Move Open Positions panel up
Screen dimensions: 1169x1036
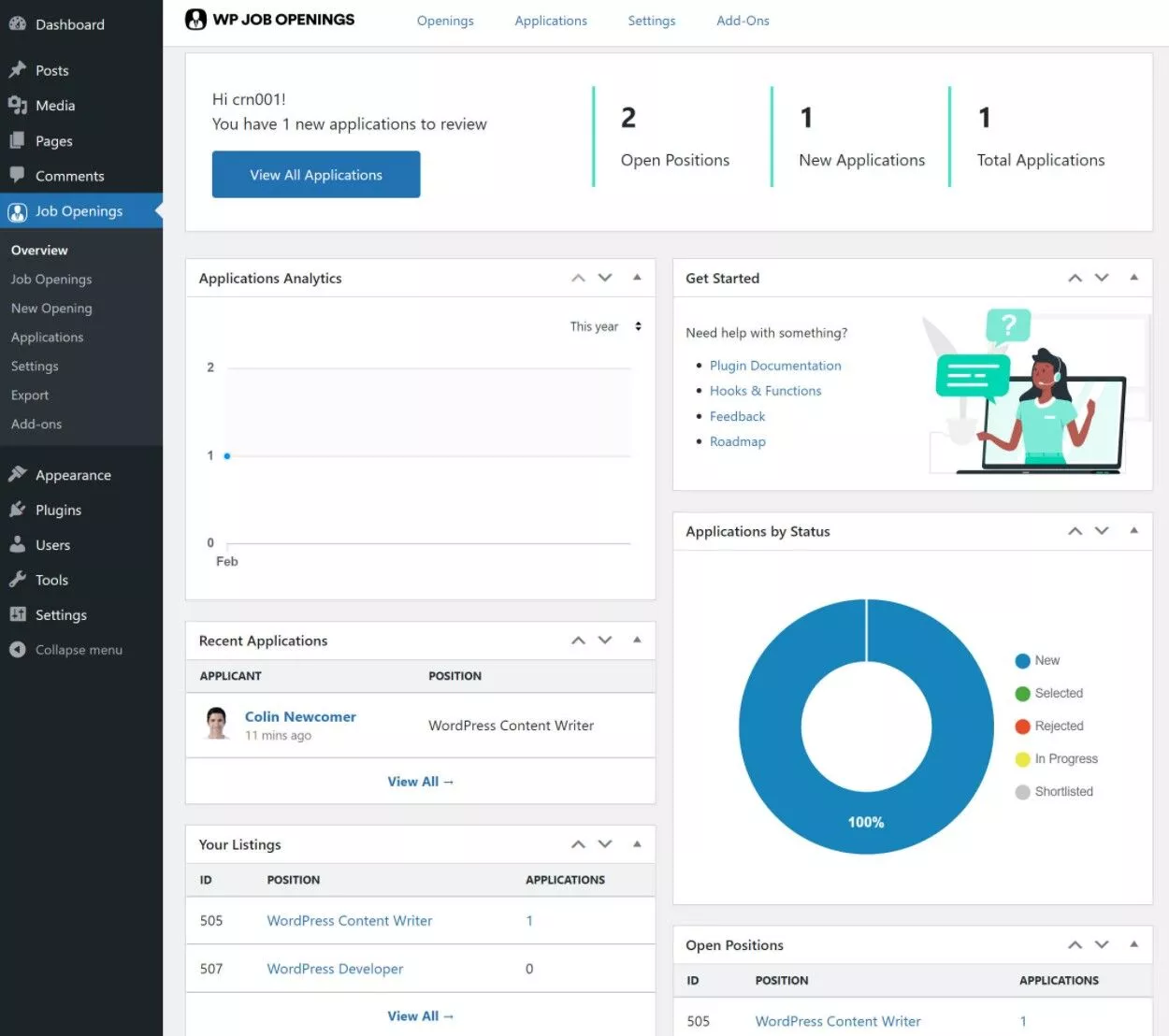pyautogui.click(x=1075, y=945)
